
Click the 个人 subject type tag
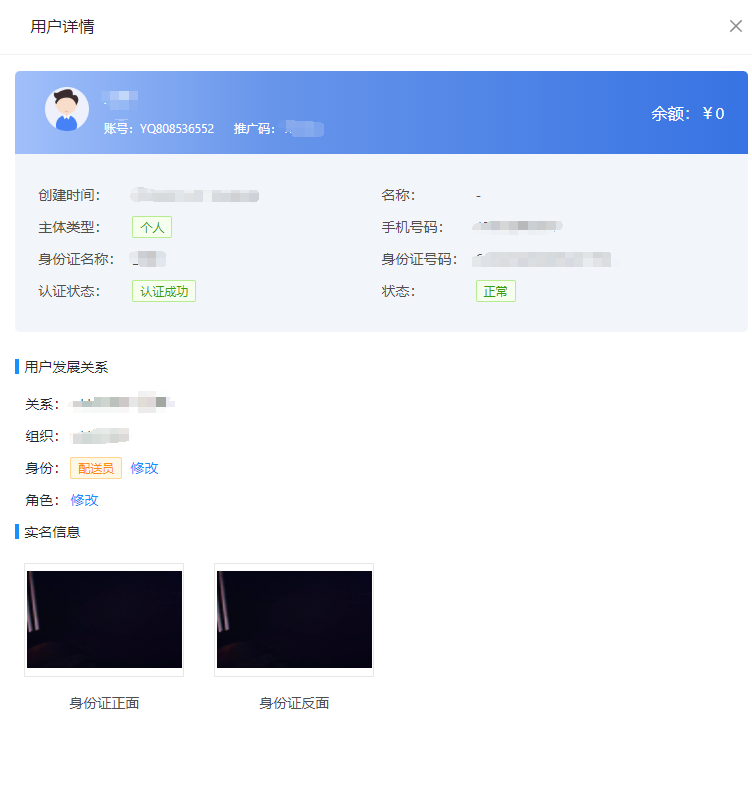click(152, 227)
